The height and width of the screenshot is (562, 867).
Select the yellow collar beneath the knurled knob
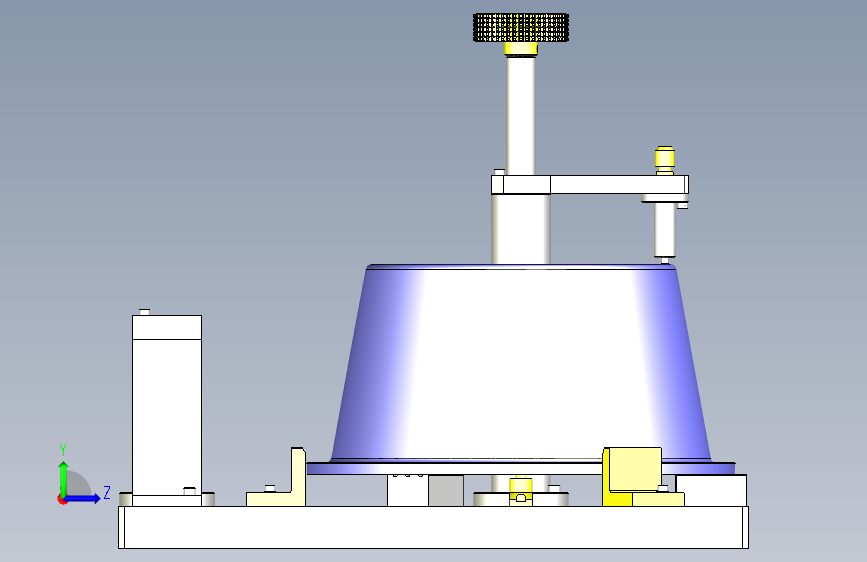(x=520, y=49)
